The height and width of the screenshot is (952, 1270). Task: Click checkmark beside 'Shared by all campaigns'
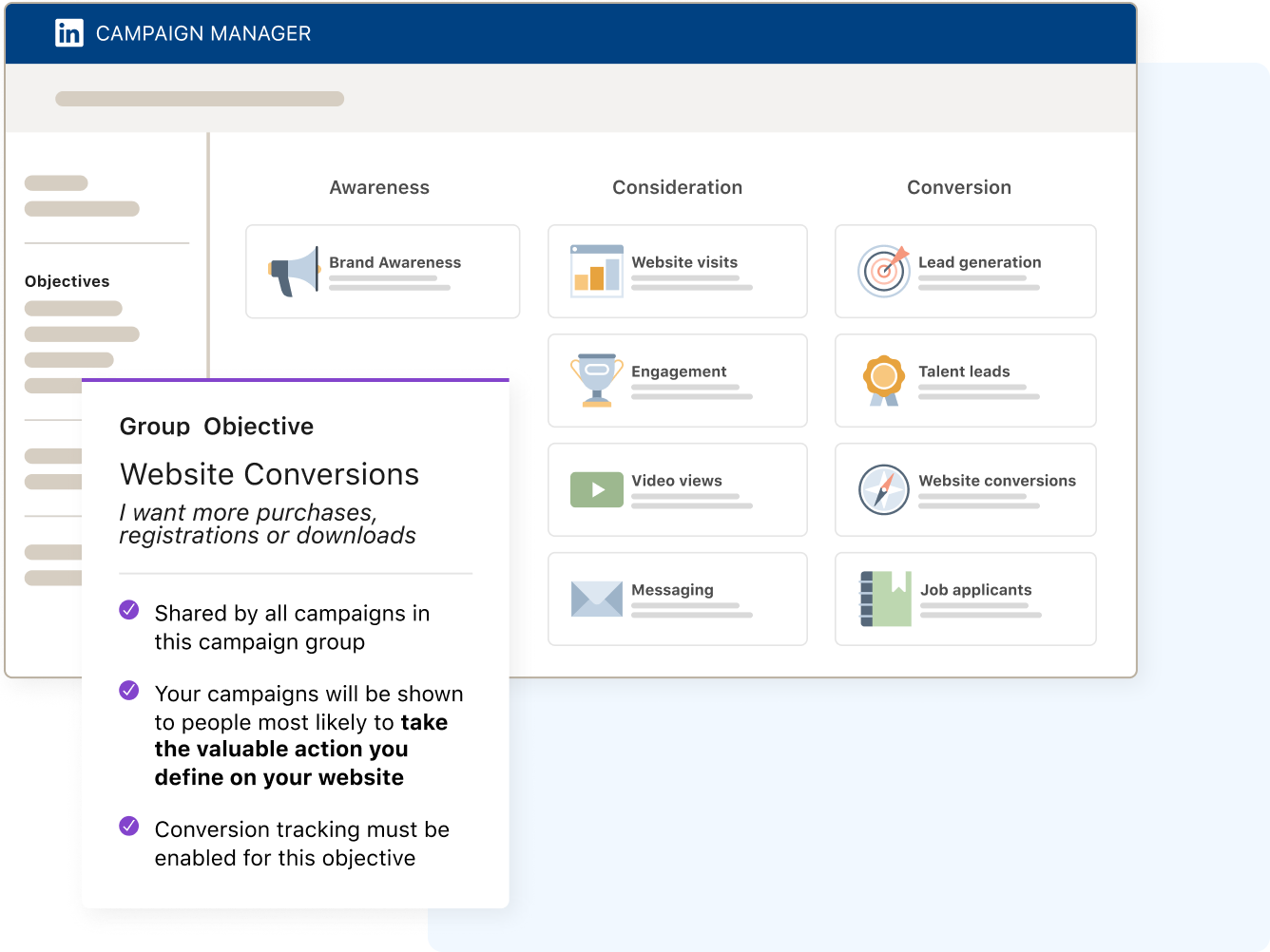click(129, 610)
